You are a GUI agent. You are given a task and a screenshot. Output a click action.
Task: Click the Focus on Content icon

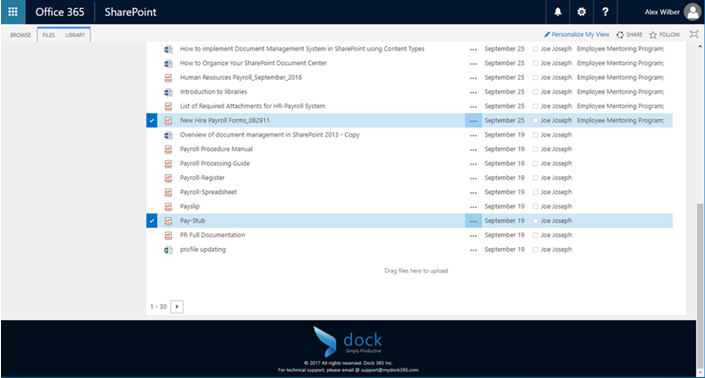point(694,34)
